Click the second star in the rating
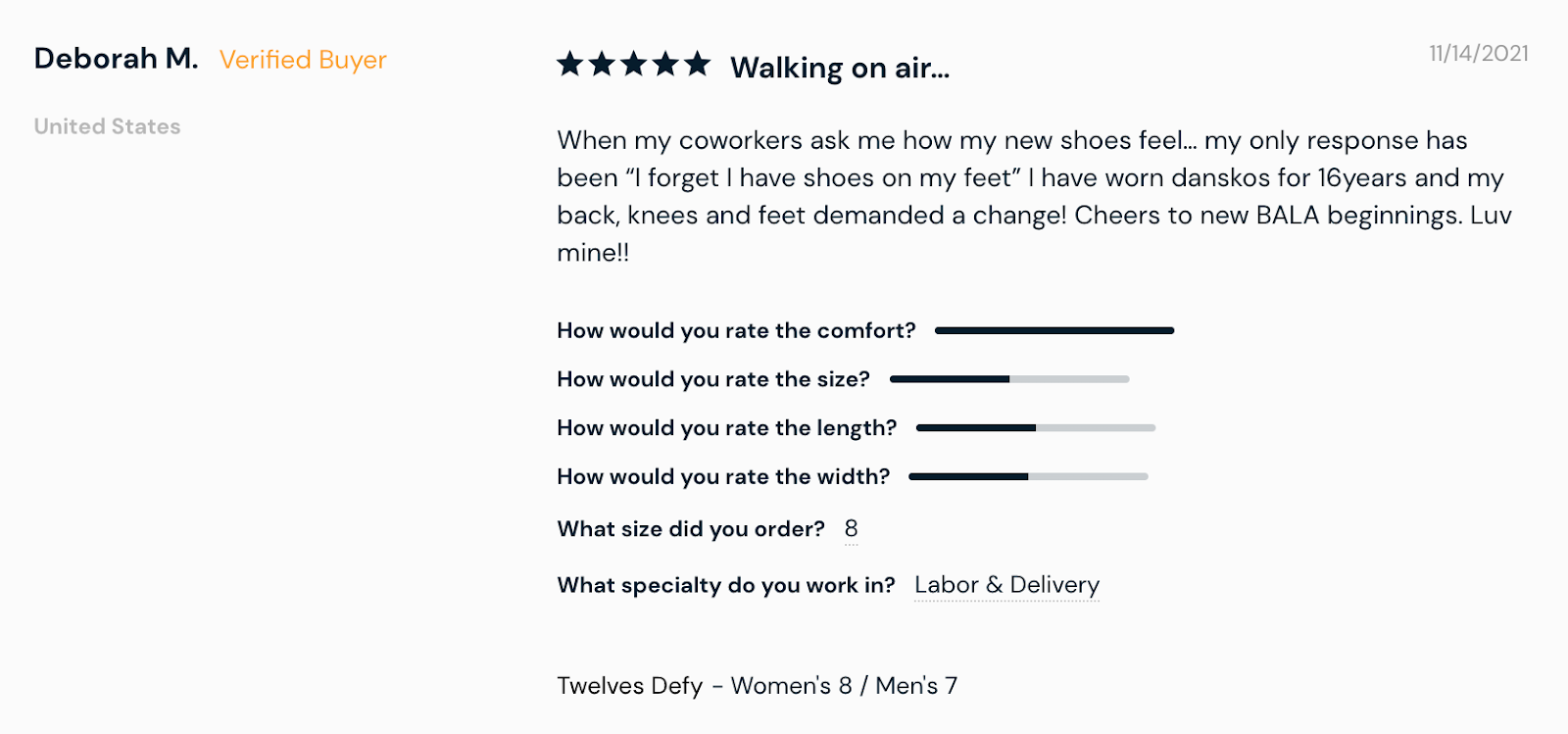 [602, 65]
